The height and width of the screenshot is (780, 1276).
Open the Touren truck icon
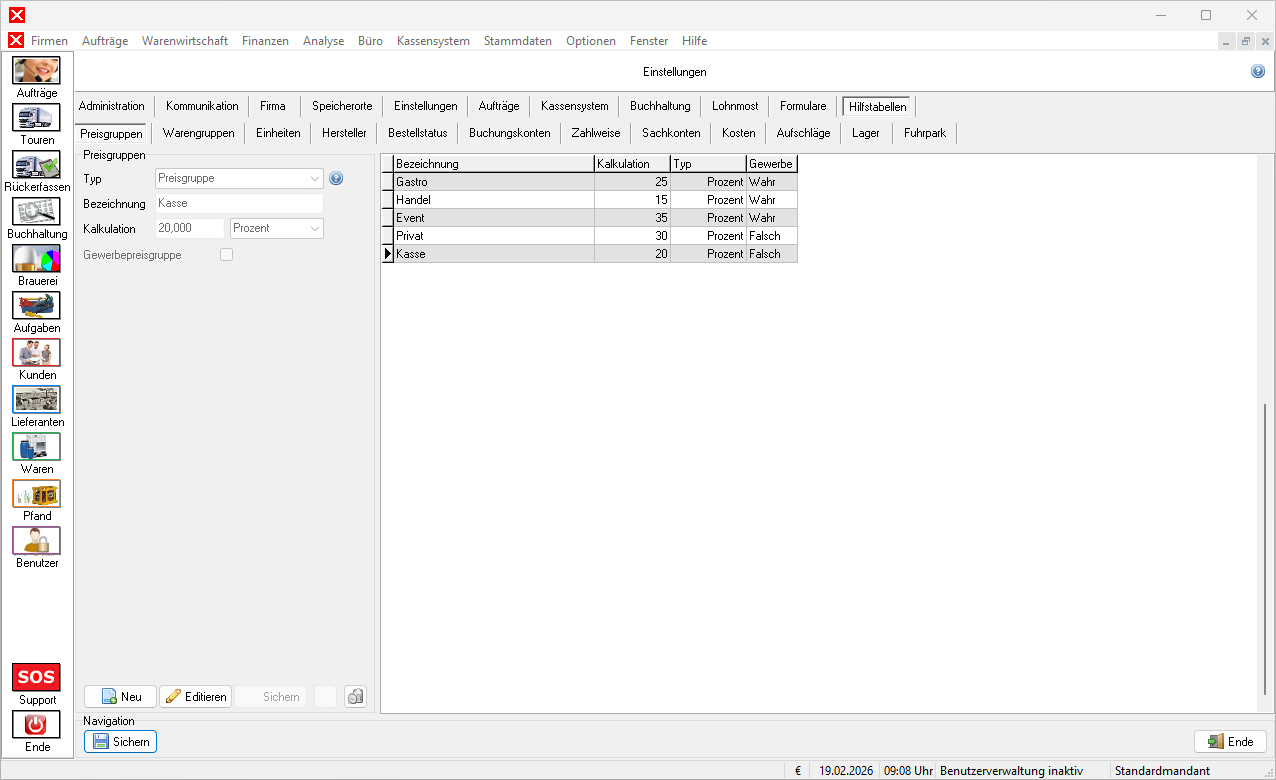click(37, 118)
